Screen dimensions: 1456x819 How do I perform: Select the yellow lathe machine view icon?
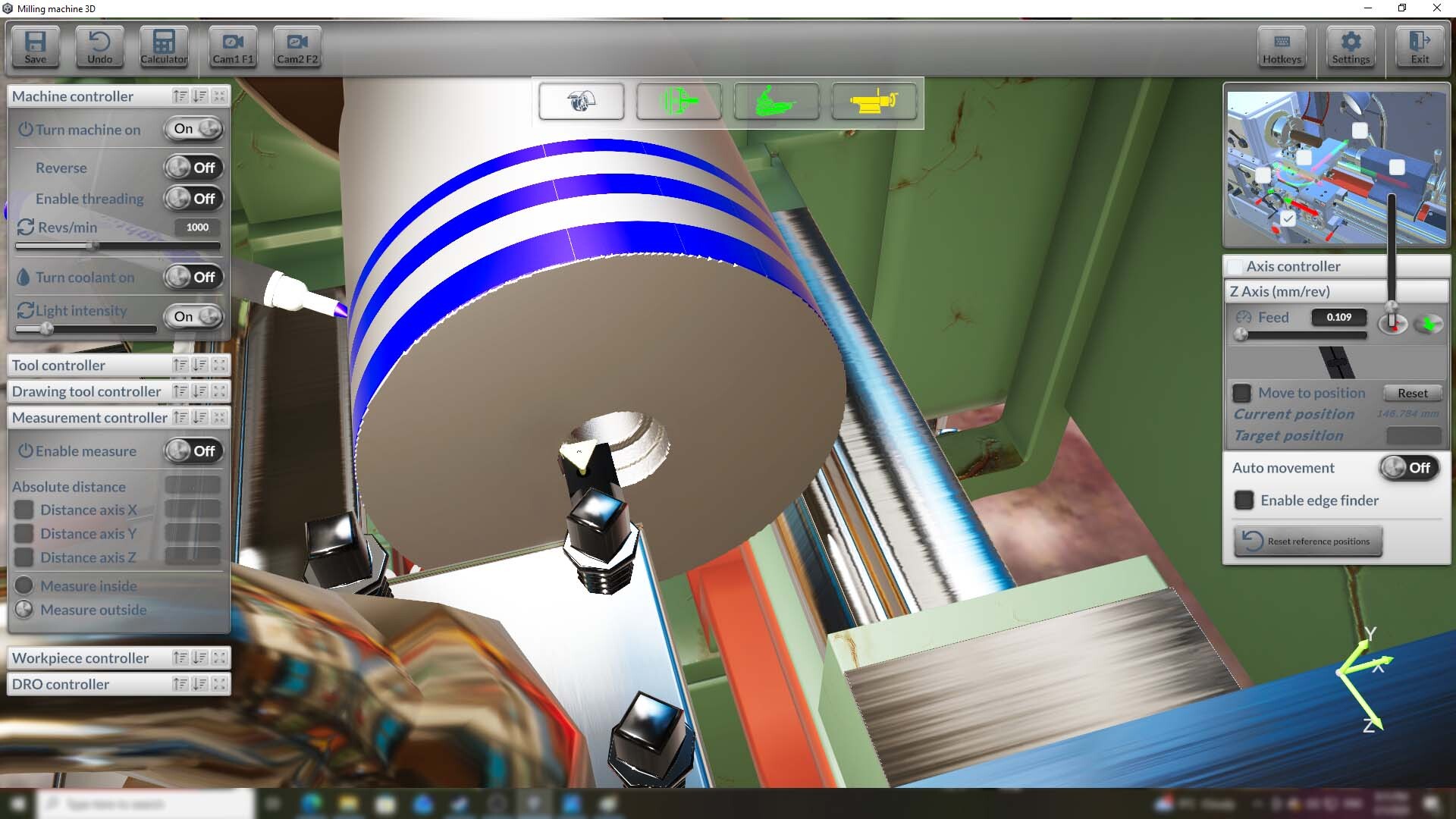coord(874,101)
